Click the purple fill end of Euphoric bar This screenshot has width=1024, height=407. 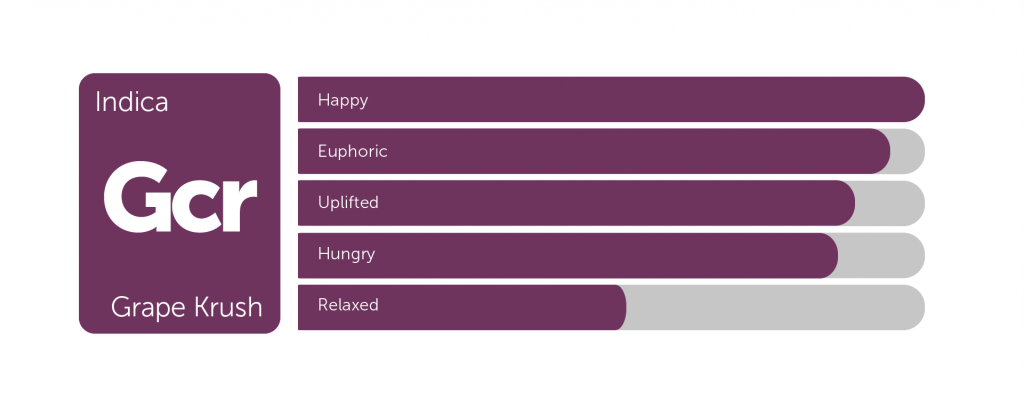[878, 152]
